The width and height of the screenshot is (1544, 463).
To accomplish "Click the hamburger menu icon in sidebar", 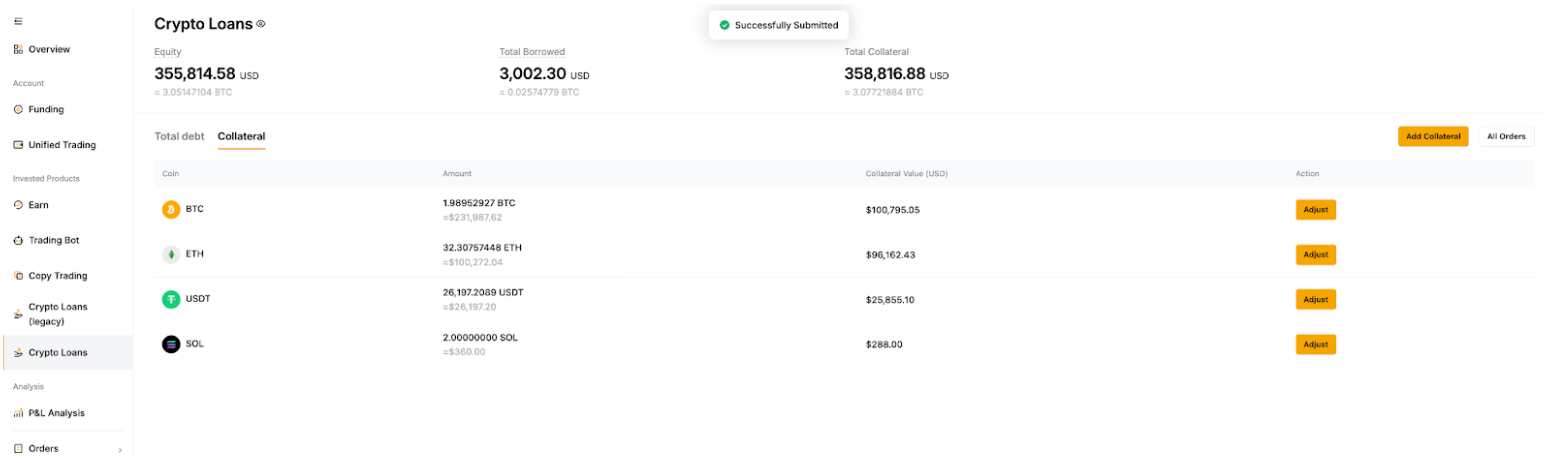I will point(18,21).
